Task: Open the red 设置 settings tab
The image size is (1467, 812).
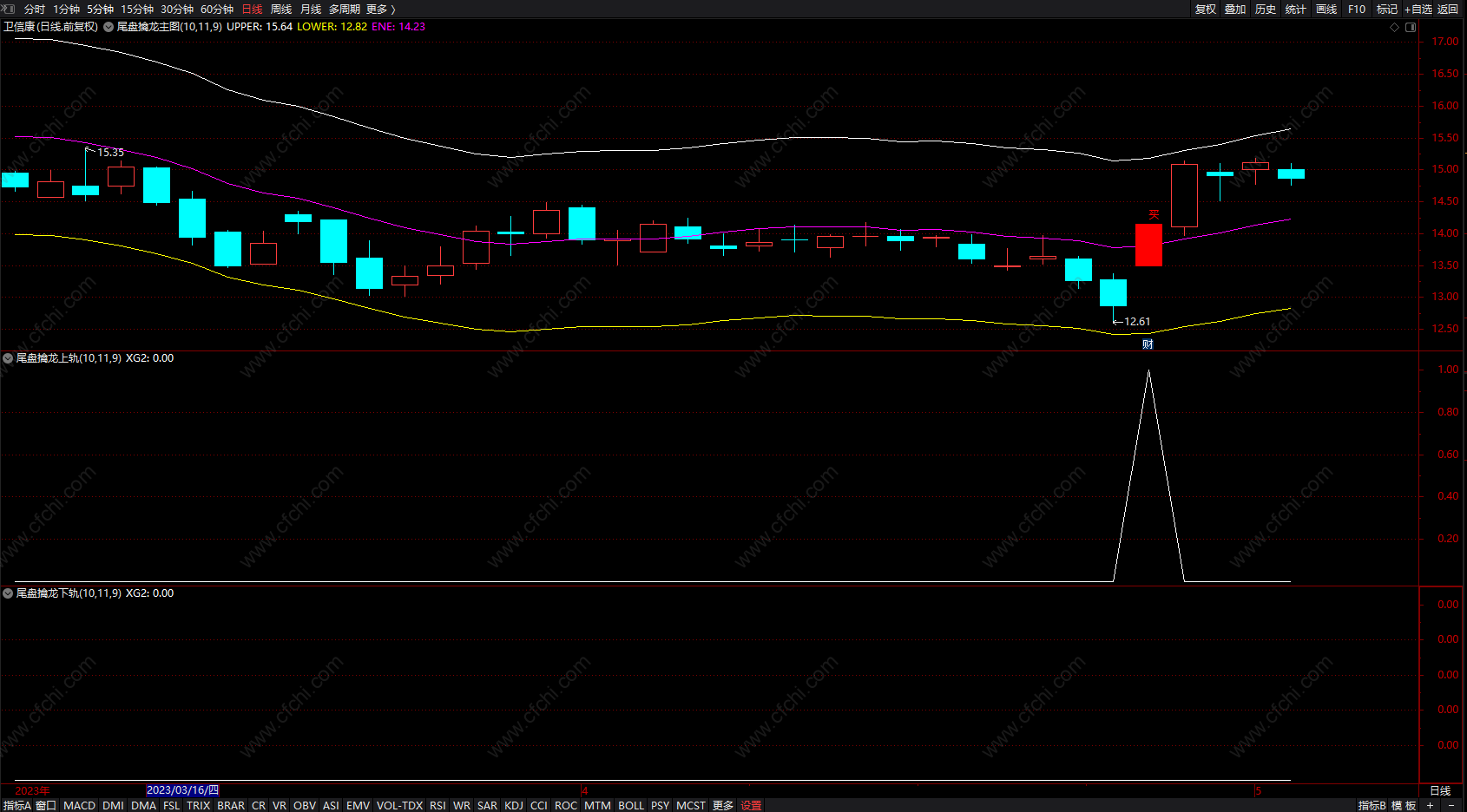Action: [751, 806]
